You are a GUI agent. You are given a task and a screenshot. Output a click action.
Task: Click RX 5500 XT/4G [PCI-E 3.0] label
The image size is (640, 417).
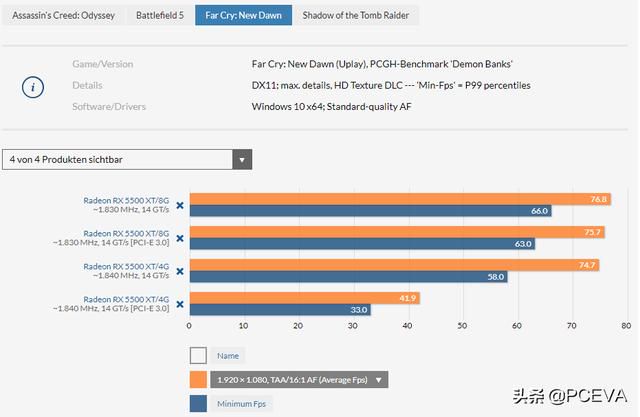click(x=111, y=304)
